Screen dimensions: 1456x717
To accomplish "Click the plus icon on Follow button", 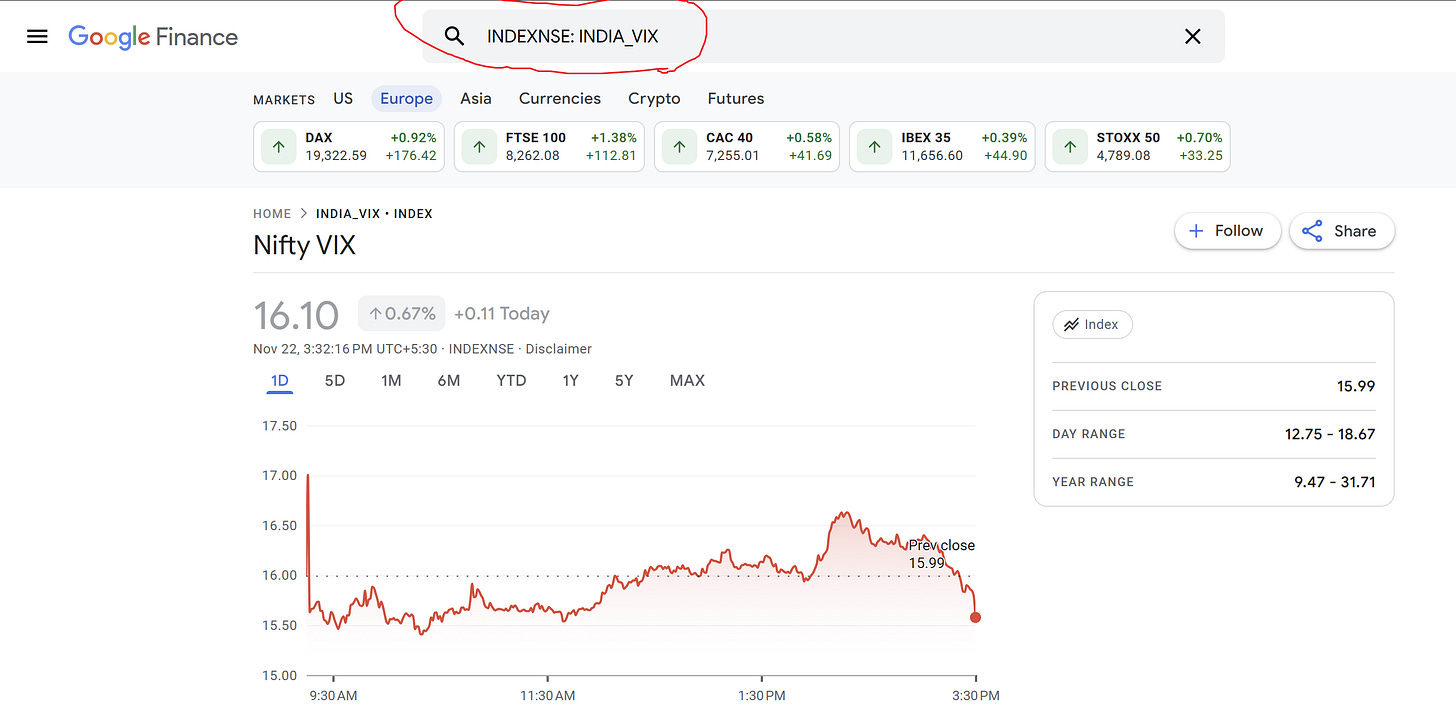I will [1198, 231].
